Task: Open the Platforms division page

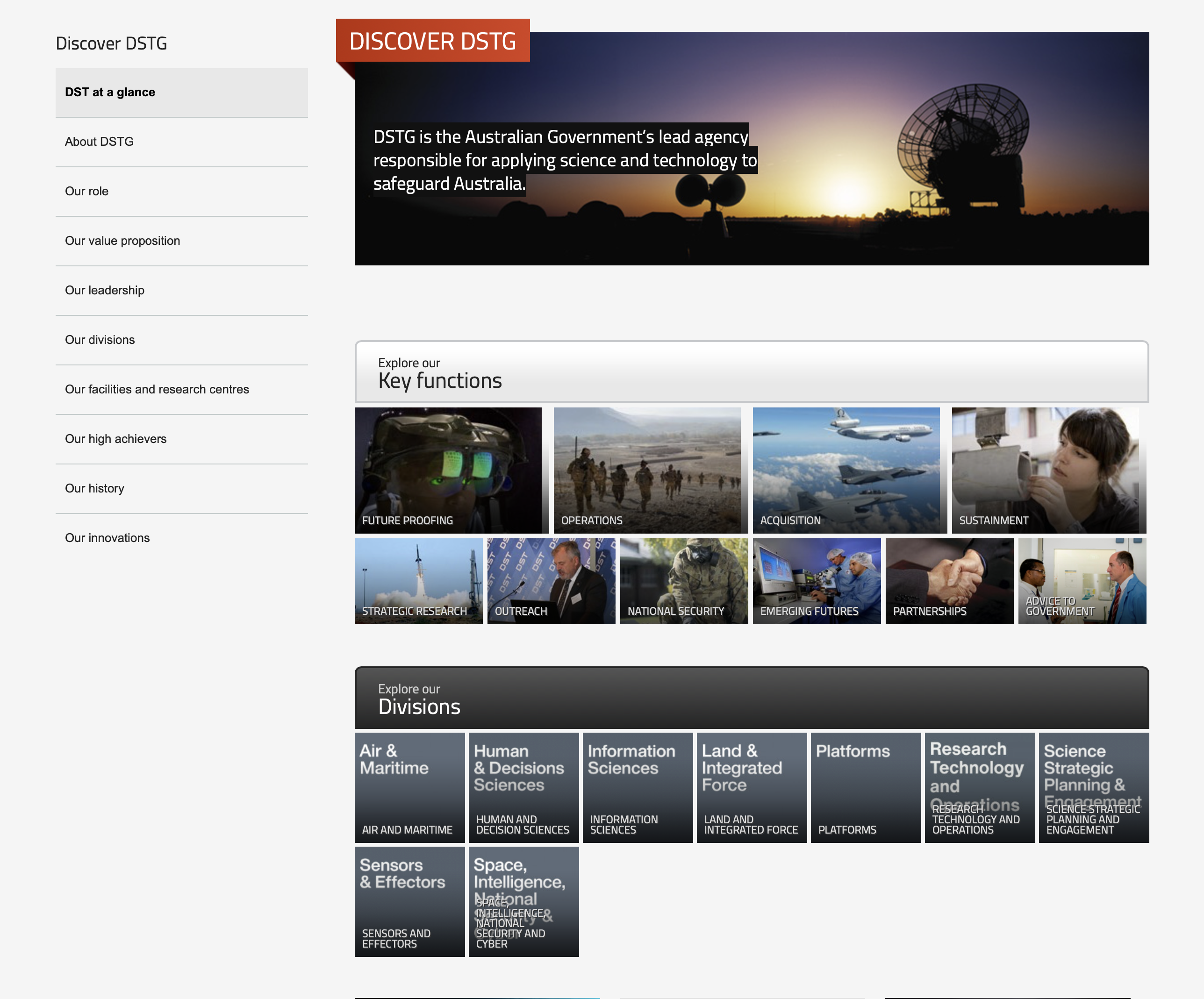Action: point(866,788)
